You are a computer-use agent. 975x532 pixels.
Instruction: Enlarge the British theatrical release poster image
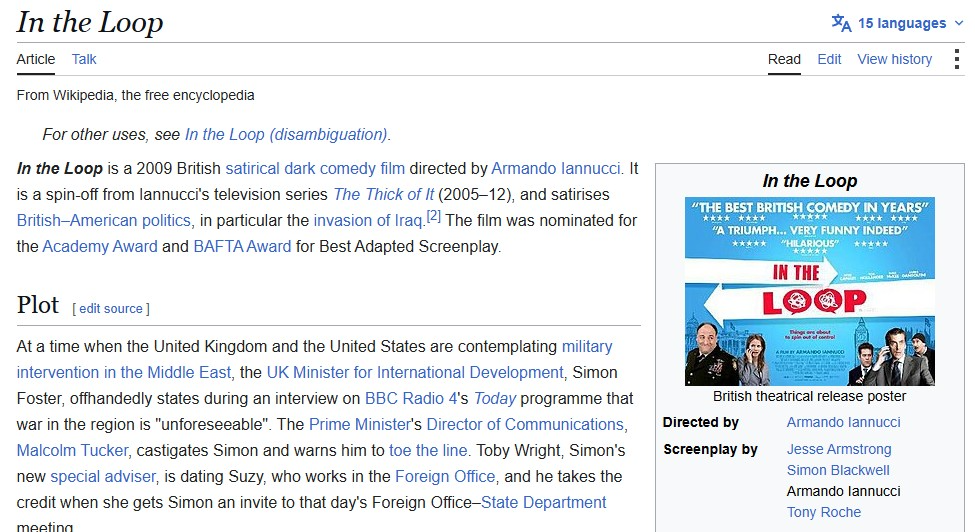click(x=810, y=291)
